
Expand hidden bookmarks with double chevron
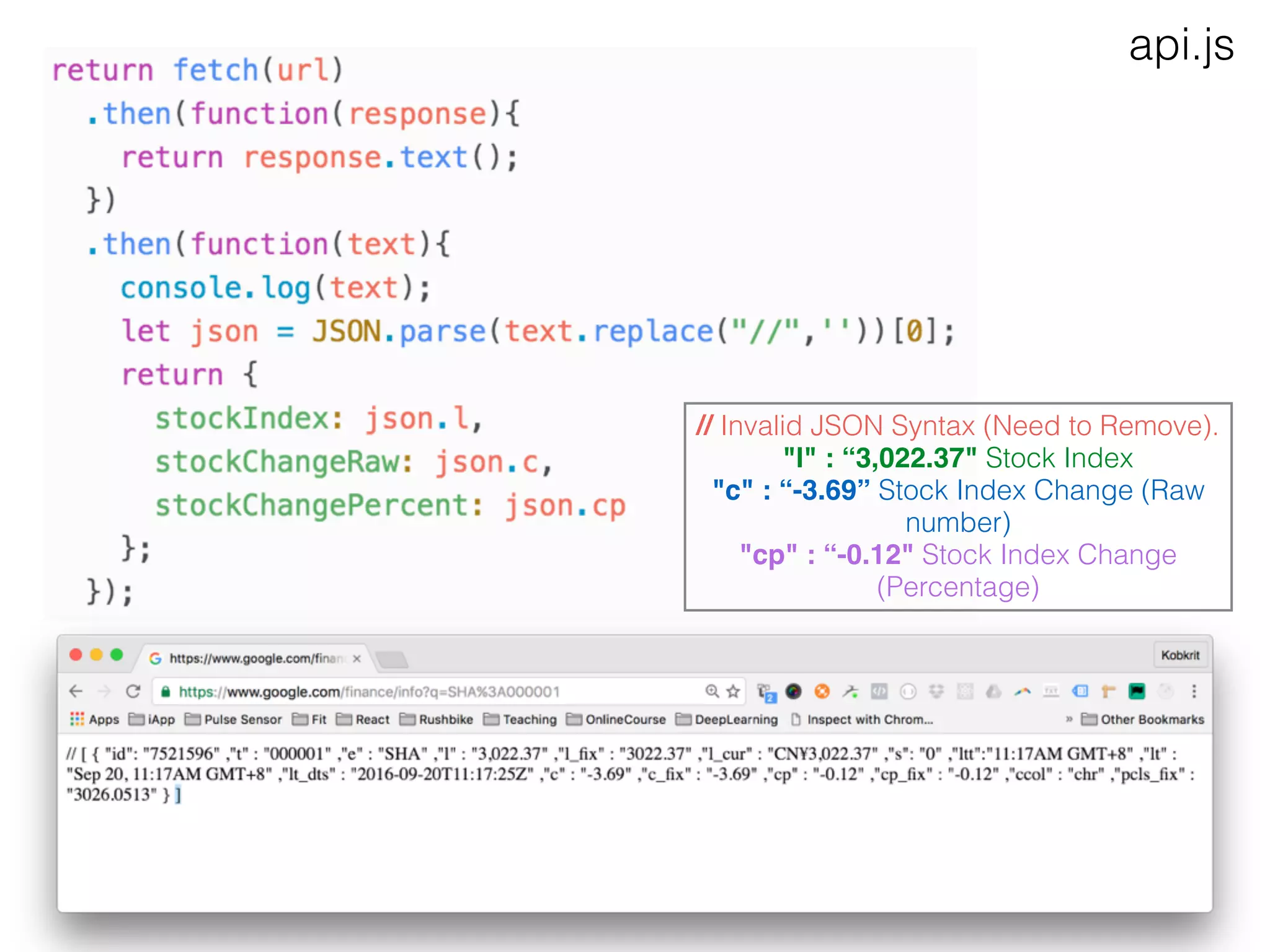click(1069, 719)
